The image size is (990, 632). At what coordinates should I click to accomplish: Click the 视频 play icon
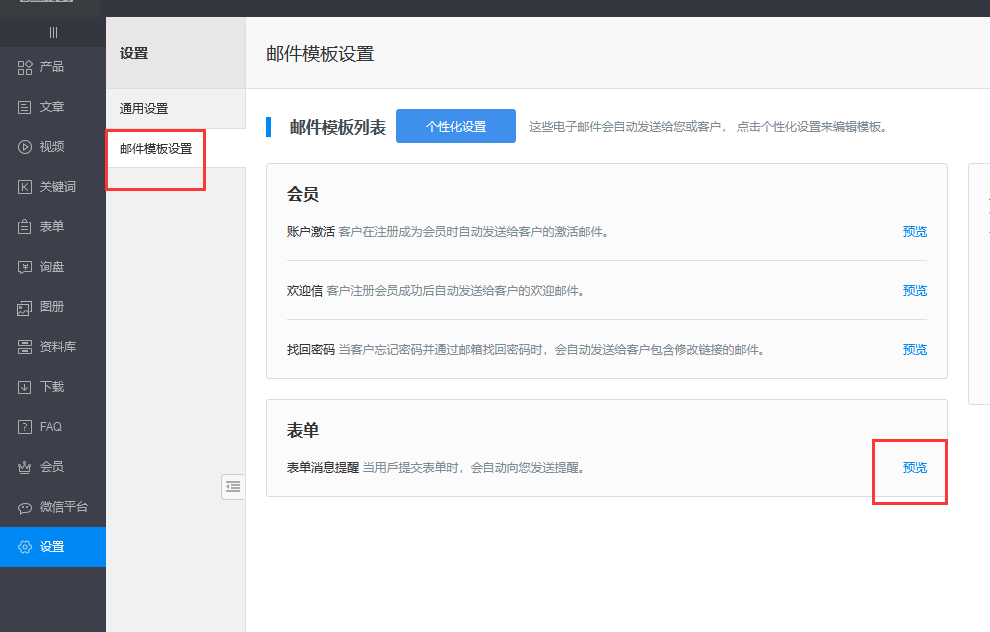pos(25,147)
